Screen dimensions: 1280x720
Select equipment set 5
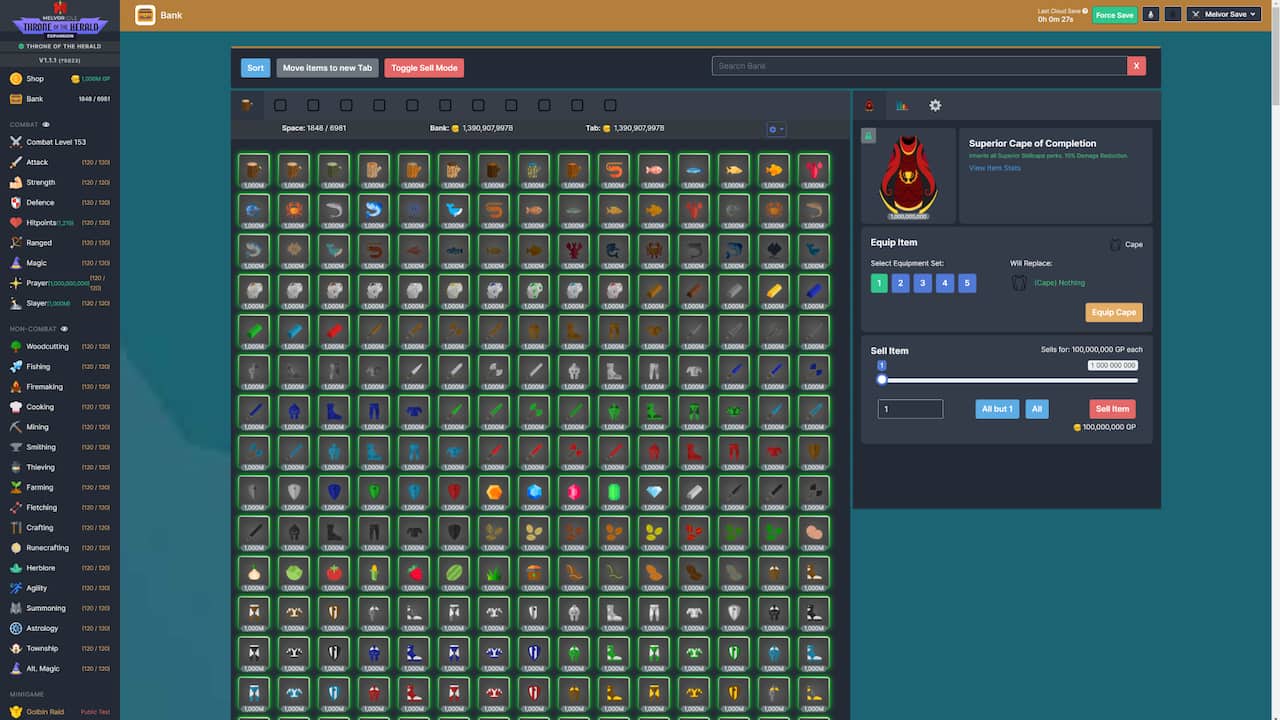tap(967, 283)
